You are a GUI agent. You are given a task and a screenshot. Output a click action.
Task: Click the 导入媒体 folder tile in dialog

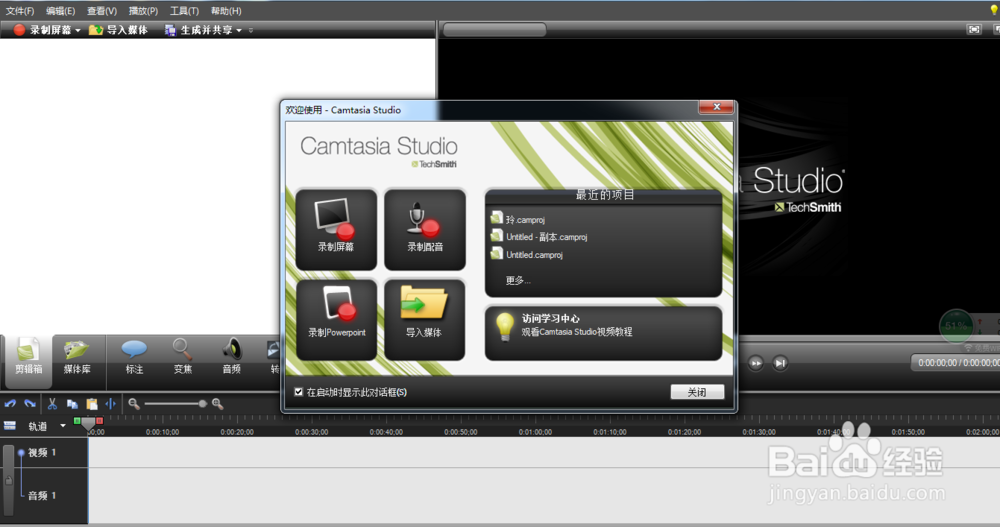[425, 320]
